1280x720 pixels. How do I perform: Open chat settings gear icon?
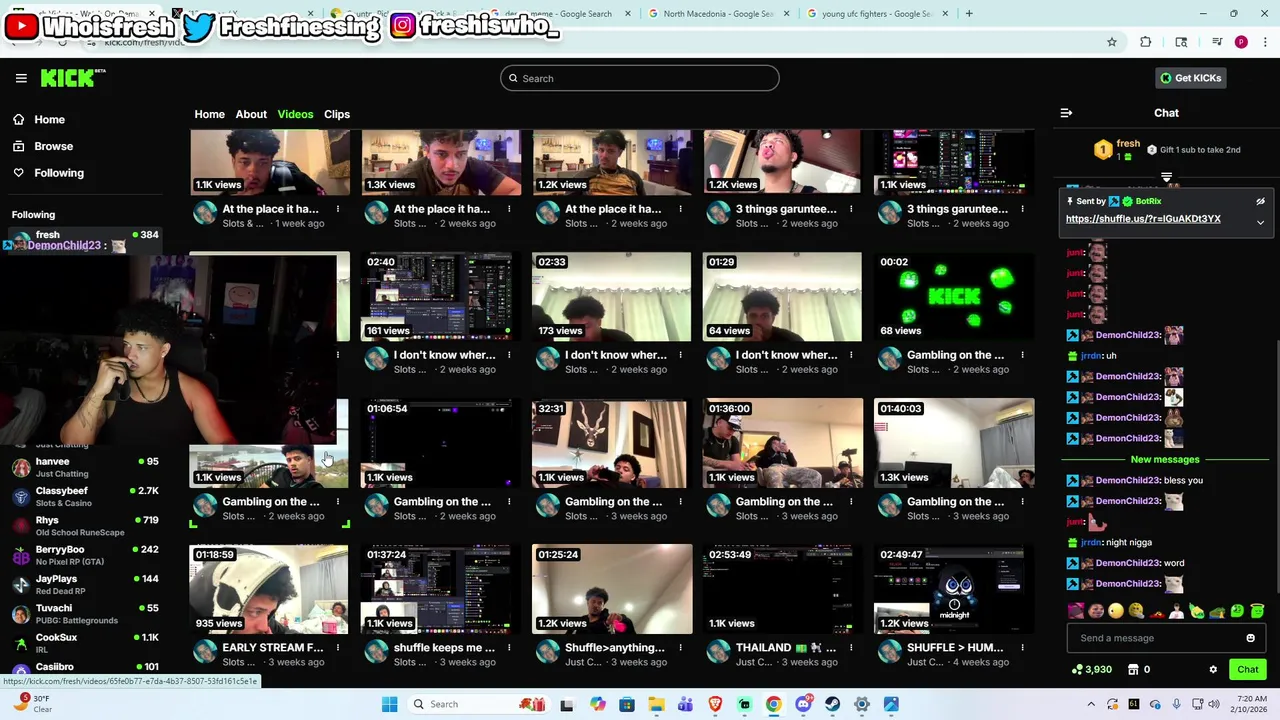(x=1213, y=670)
